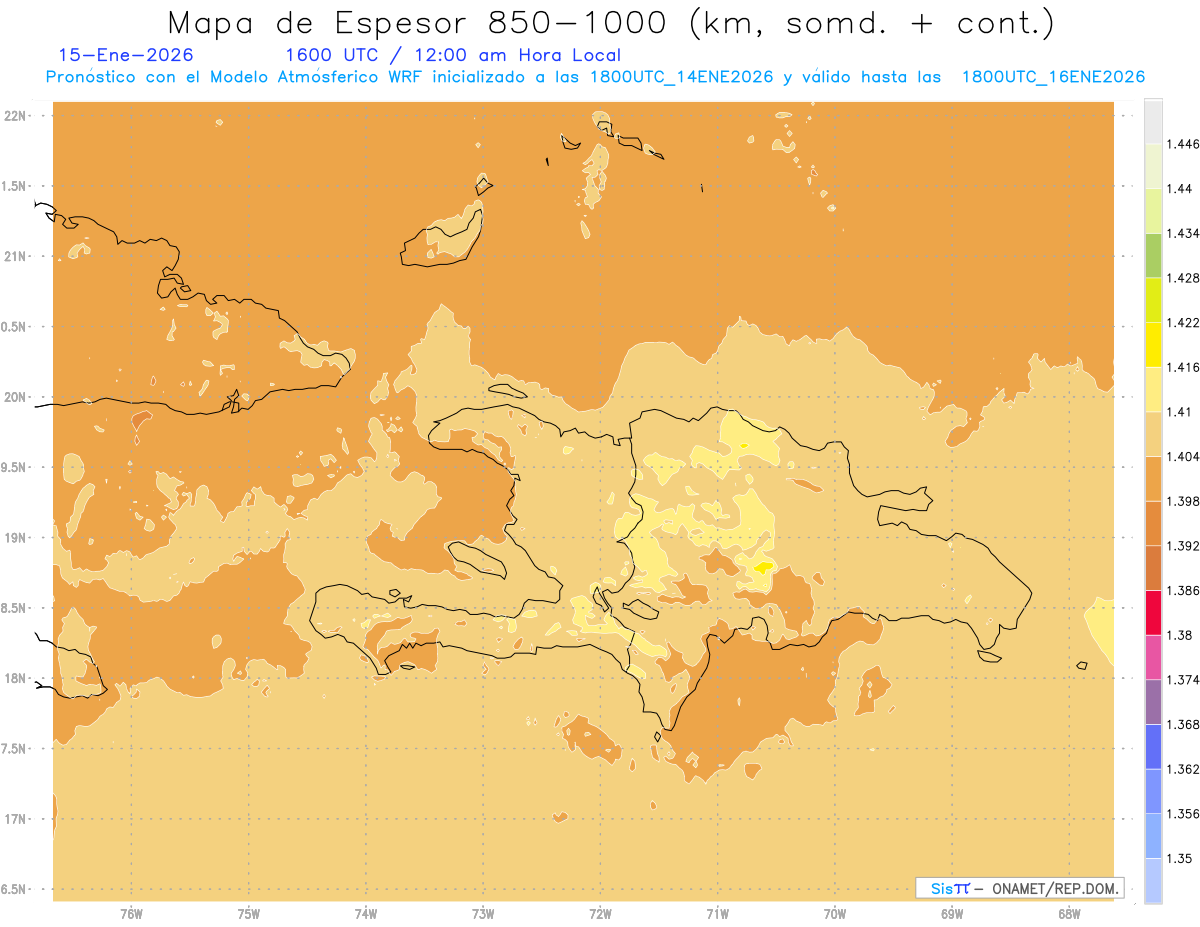Image resolution: width=1200 pixels, height=927 pixels.
Task: Click the 73W longitude label
Action: [x=483, y=913]
